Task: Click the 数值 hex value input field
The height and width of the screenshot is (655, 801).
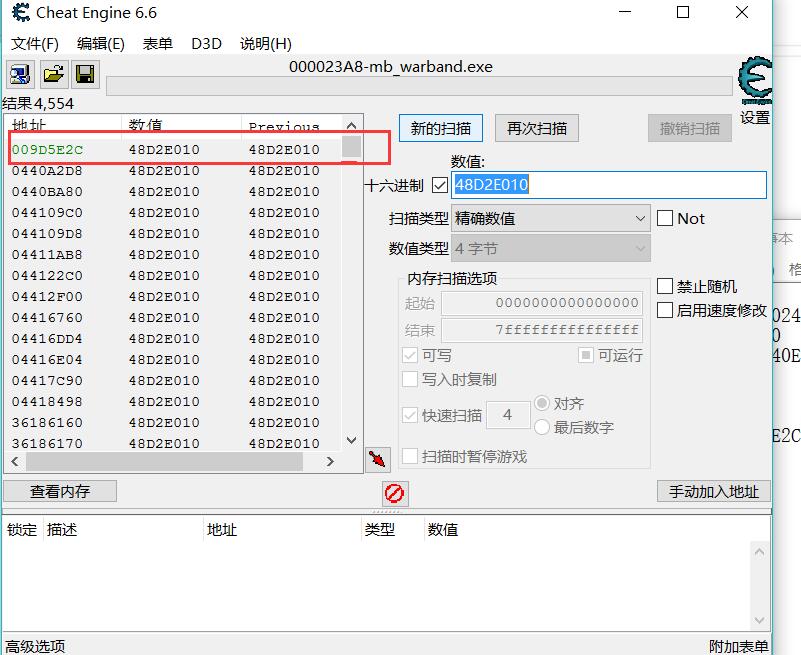Action: [609, 185]
